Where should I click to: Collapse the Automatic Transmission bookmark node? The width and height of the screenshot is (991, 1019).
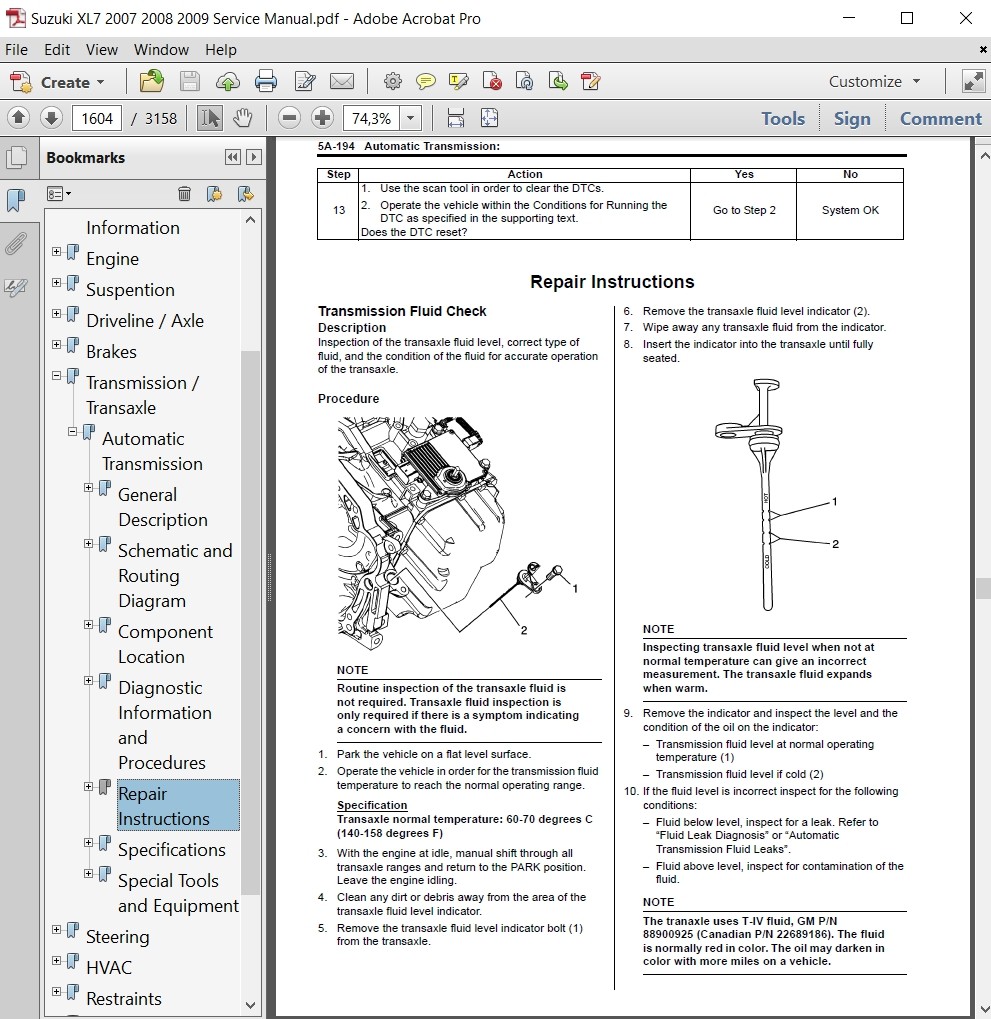73,432
